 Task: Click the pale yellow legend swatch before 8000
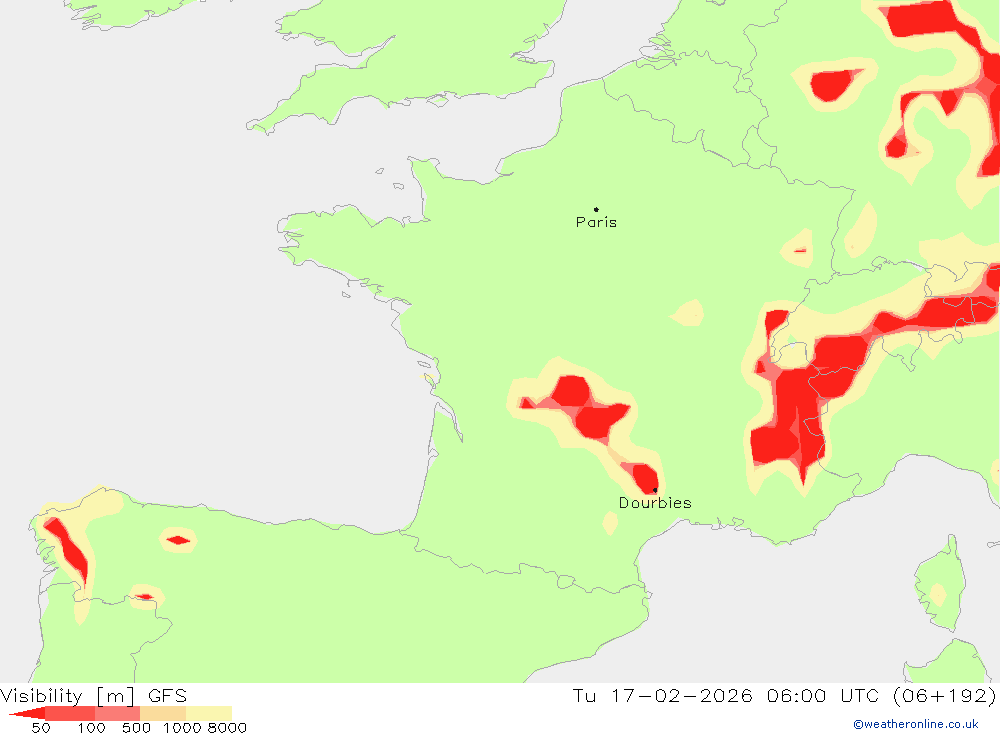209,713
